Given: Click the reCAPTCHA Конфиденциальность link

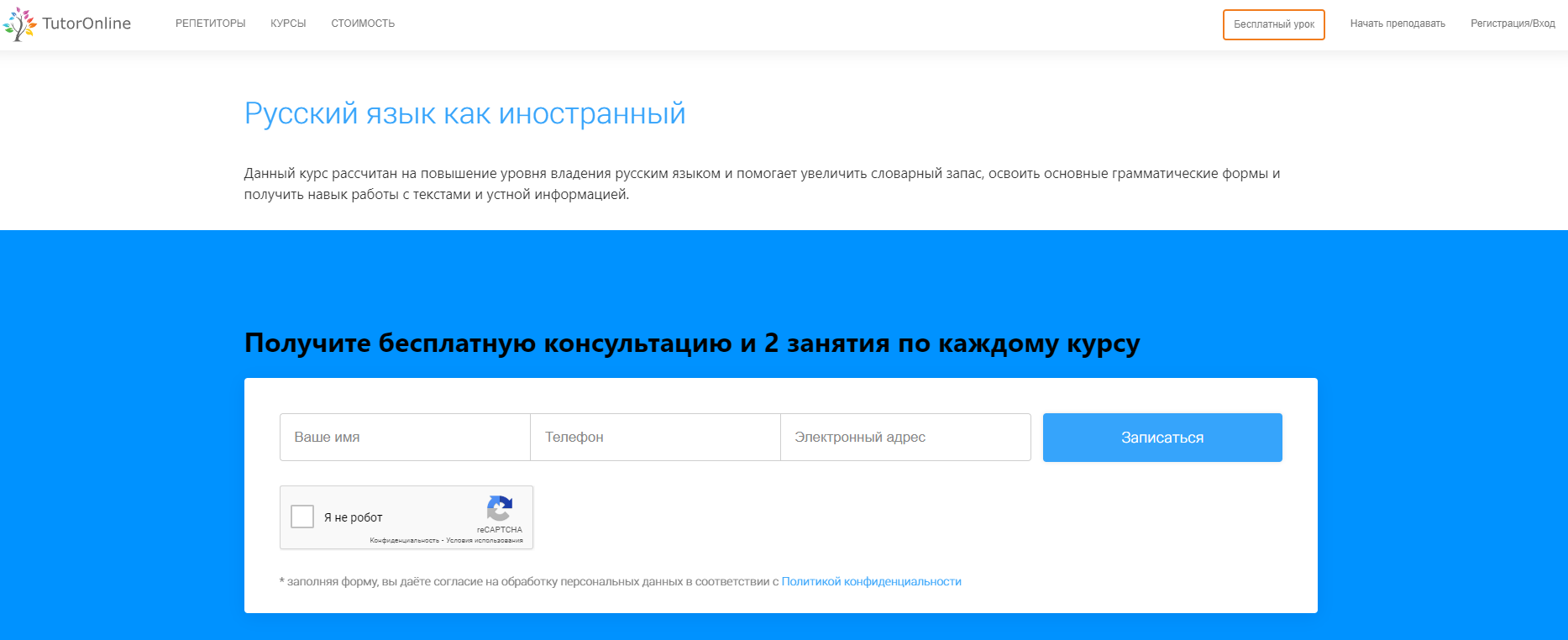Looking at the screenshot, I should coord(404,541).
